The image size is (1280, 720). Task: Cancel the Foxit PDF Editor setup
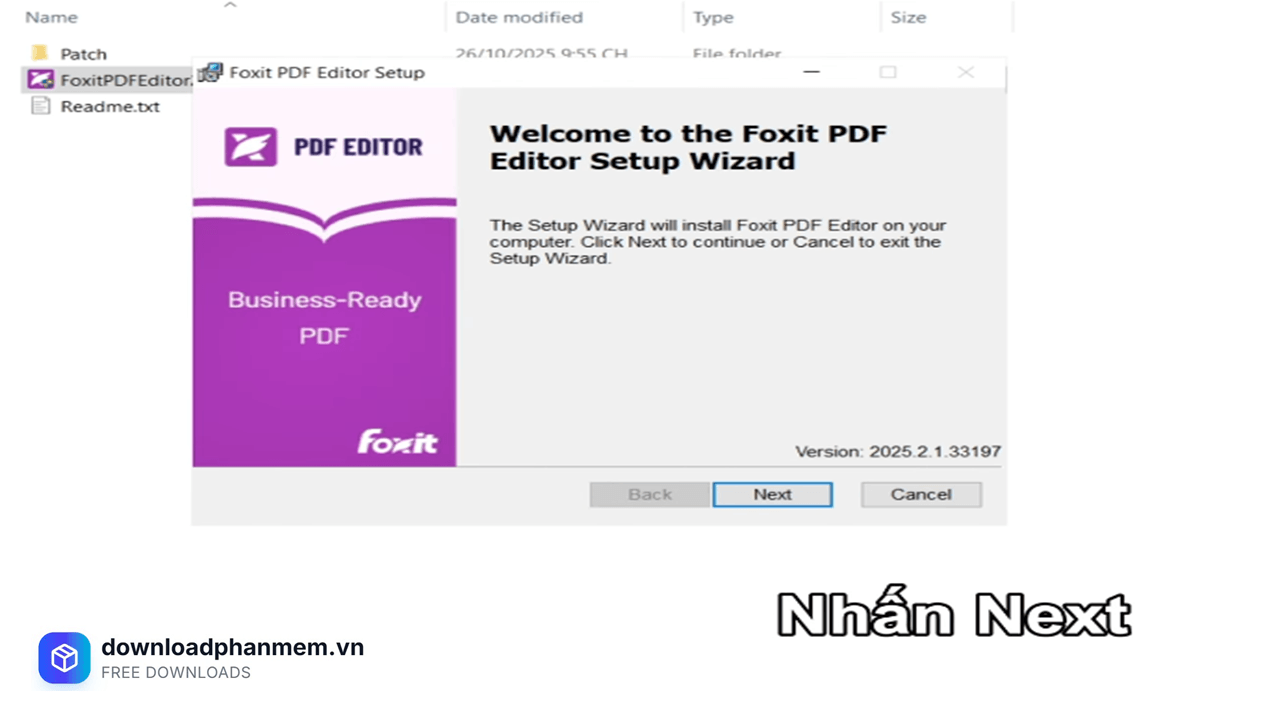pos(920,494)
